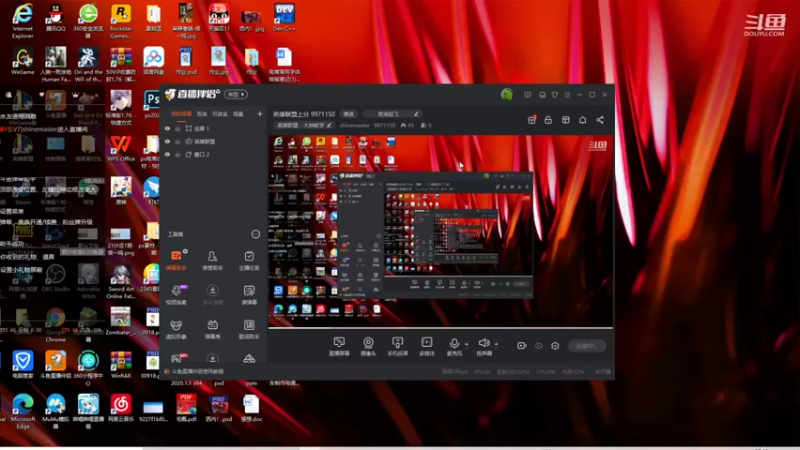The width and height of the screenshot is (800, 450).
Task: Open the notification bell icon
Action: (x=583, y=120)
